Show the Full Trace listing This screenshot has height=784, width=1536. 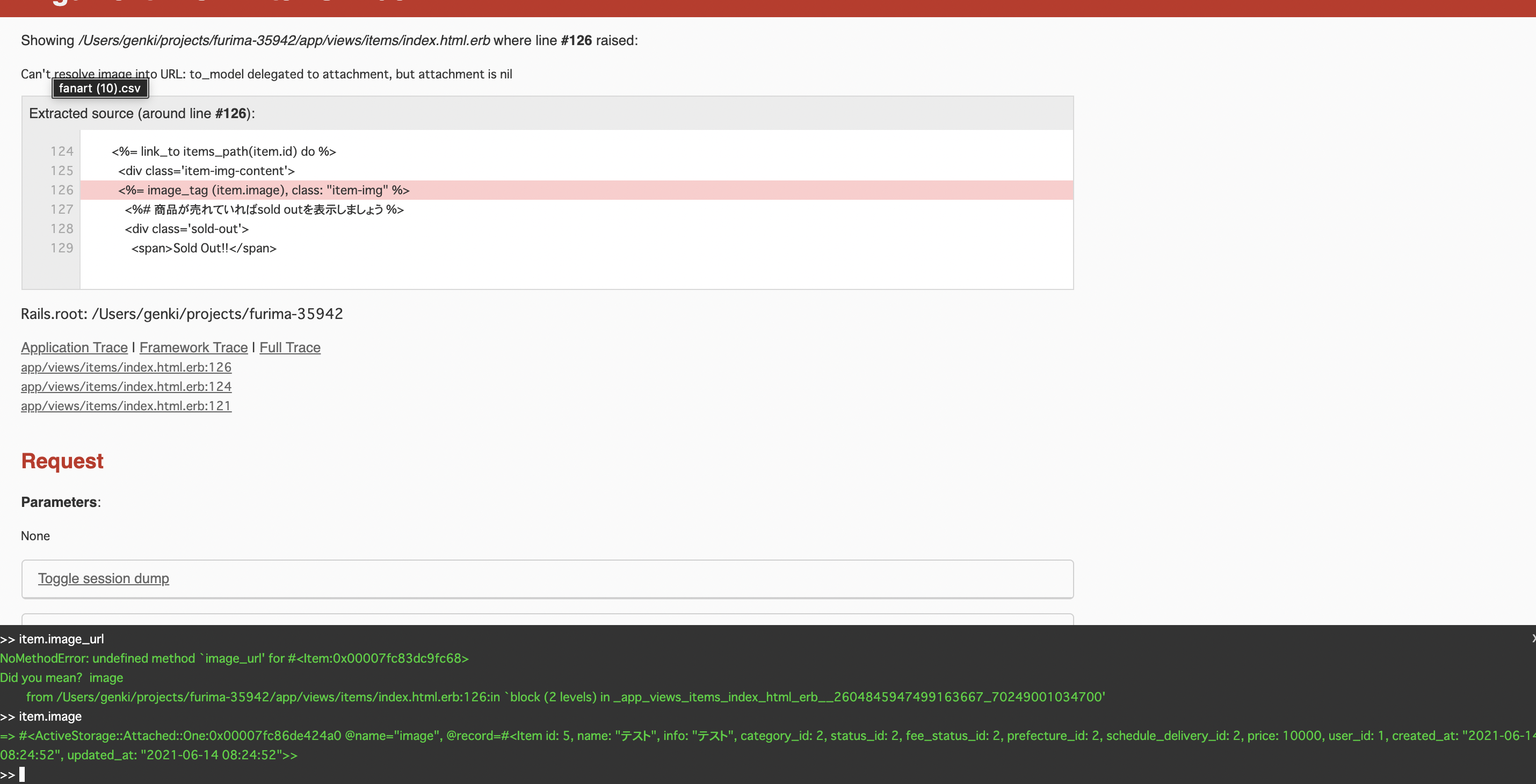290,347
